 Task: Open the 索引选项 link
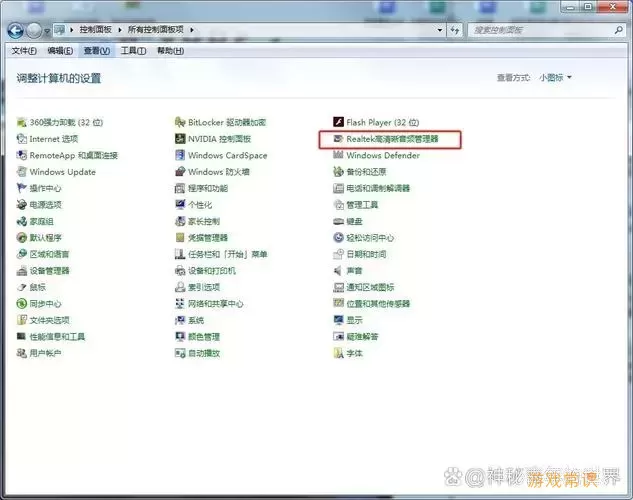click(x=204, y=287)
